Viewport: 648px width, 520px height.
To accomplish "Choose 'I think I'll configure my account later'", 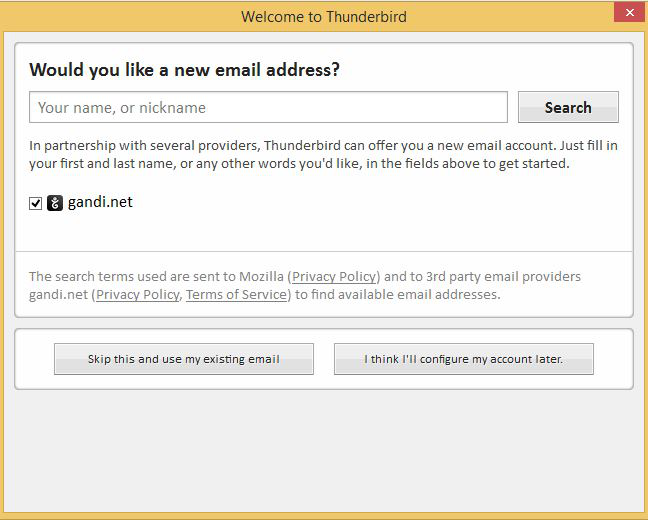I will point(464,359).
